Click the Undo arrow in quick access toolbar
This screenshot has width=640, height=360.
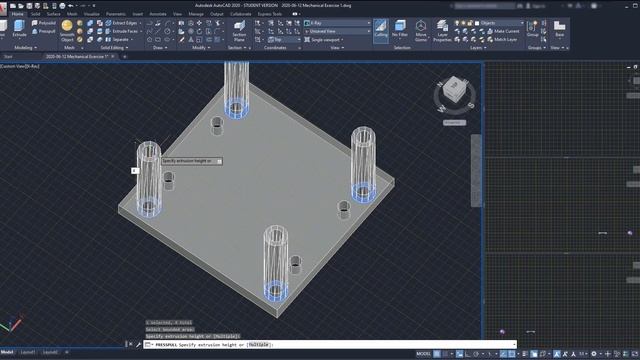pos(71,6)
